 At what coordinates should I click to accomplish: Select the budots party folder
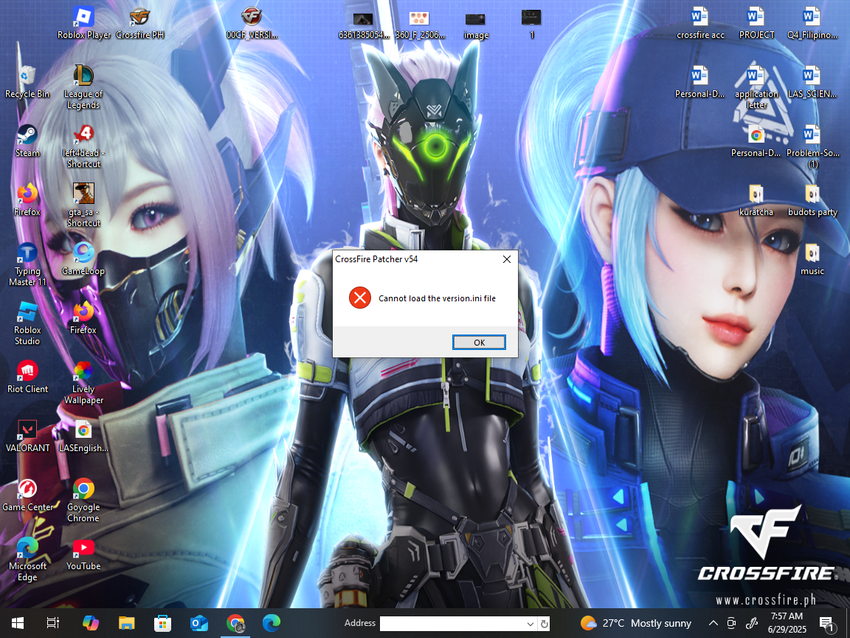[812, 200]
